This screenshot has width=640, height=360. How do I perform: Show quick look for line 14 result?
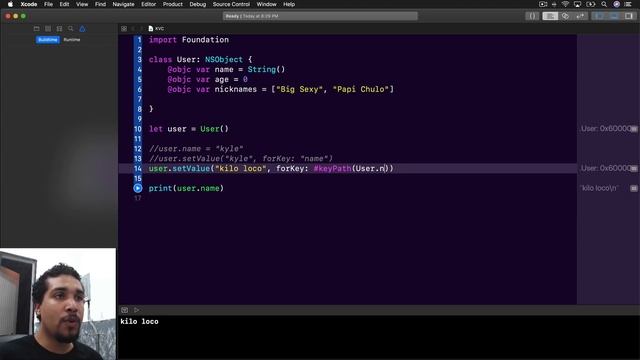[x=633, y=168]
